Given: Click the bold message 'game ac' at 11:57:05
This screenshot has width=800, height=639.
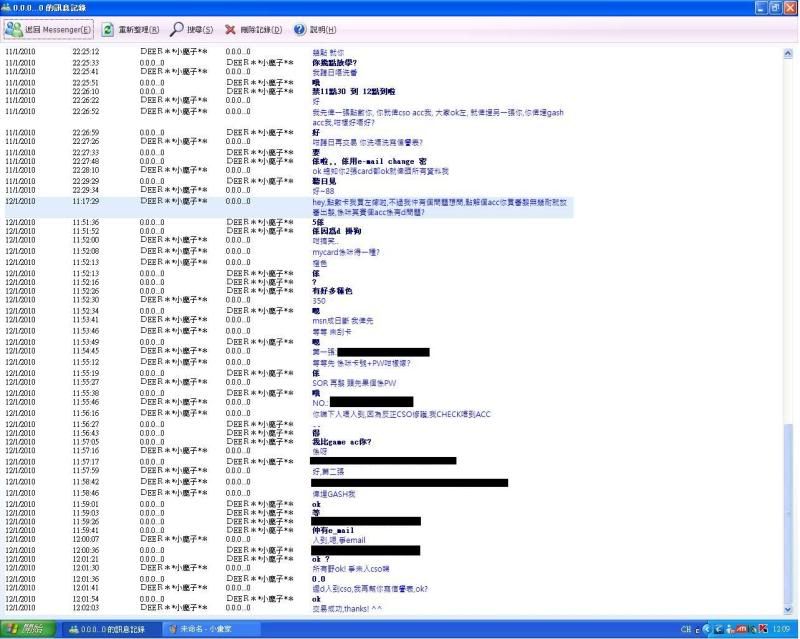Looking at the screenshot, I should coord(342,442).
